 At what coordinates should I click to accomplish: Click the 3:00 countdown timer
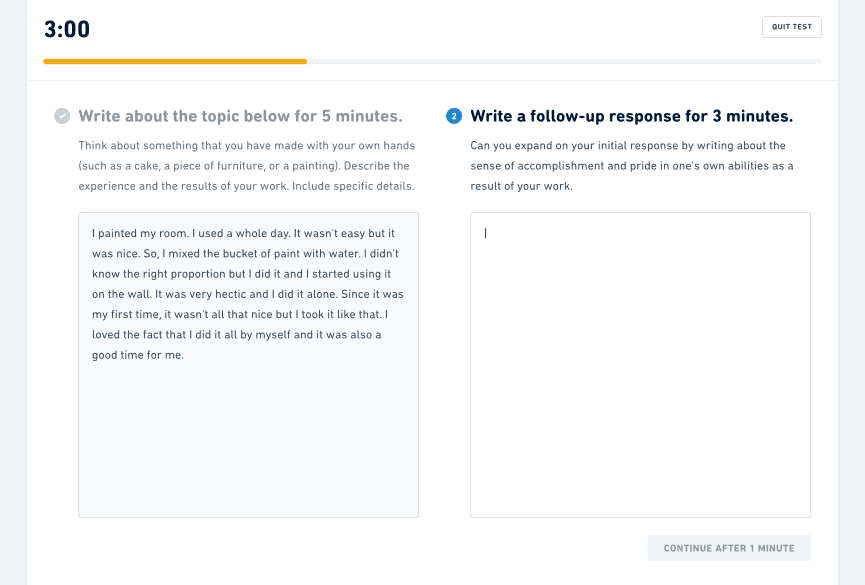67,29
